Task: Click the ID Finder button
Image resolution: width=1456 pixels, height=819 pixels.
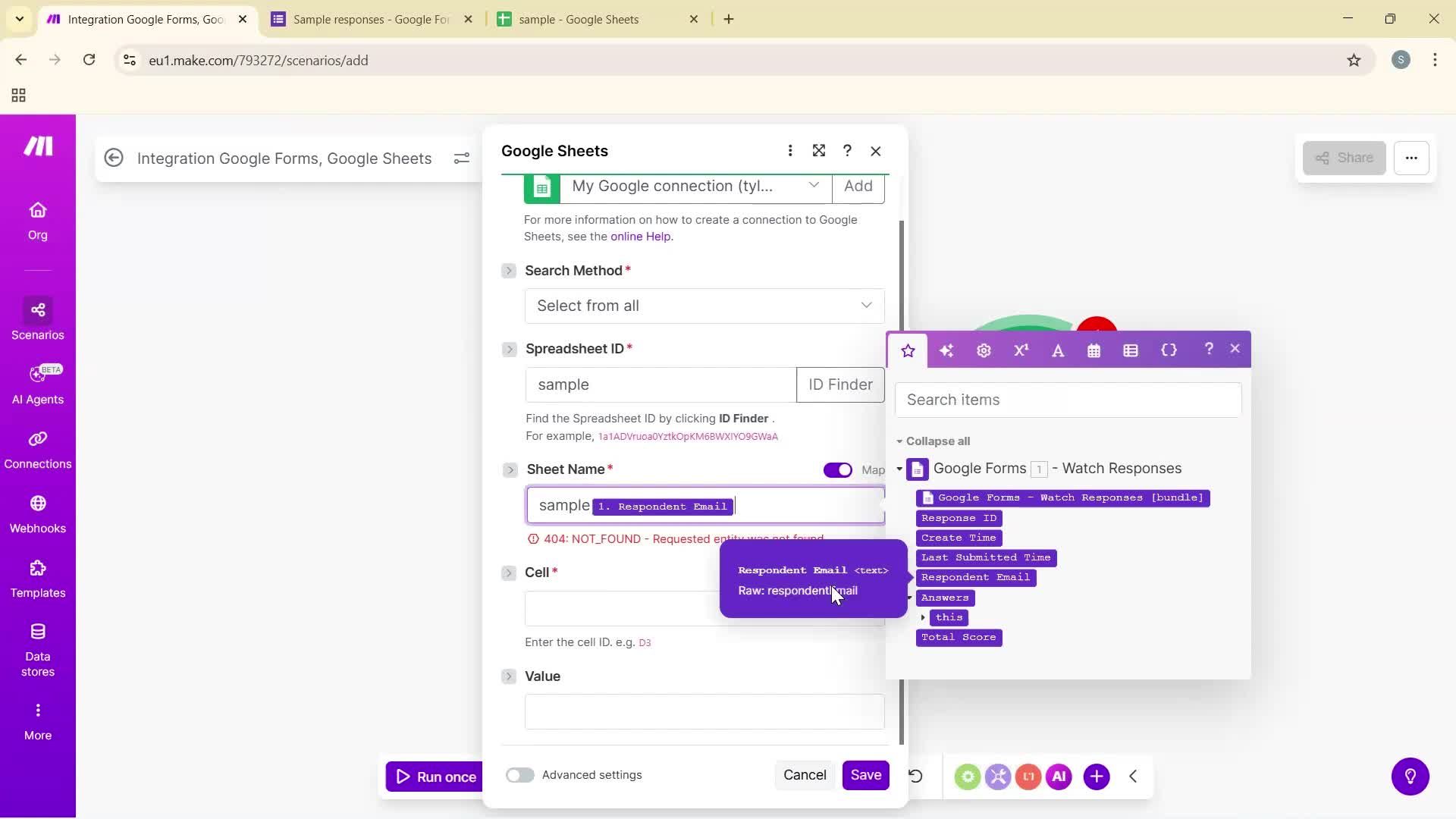Action: point(839,384)
